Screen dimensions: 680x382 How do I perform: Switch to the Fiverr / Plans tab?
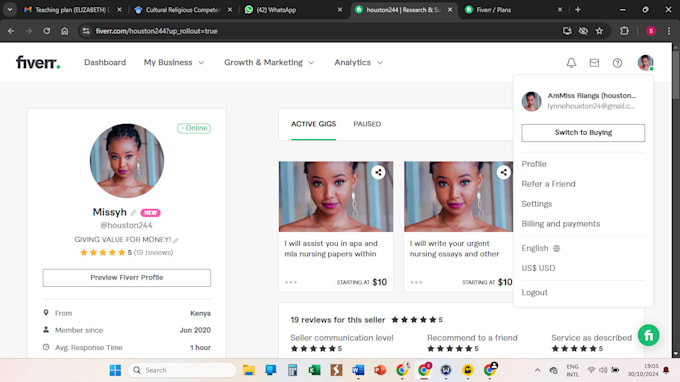point(513,10)
